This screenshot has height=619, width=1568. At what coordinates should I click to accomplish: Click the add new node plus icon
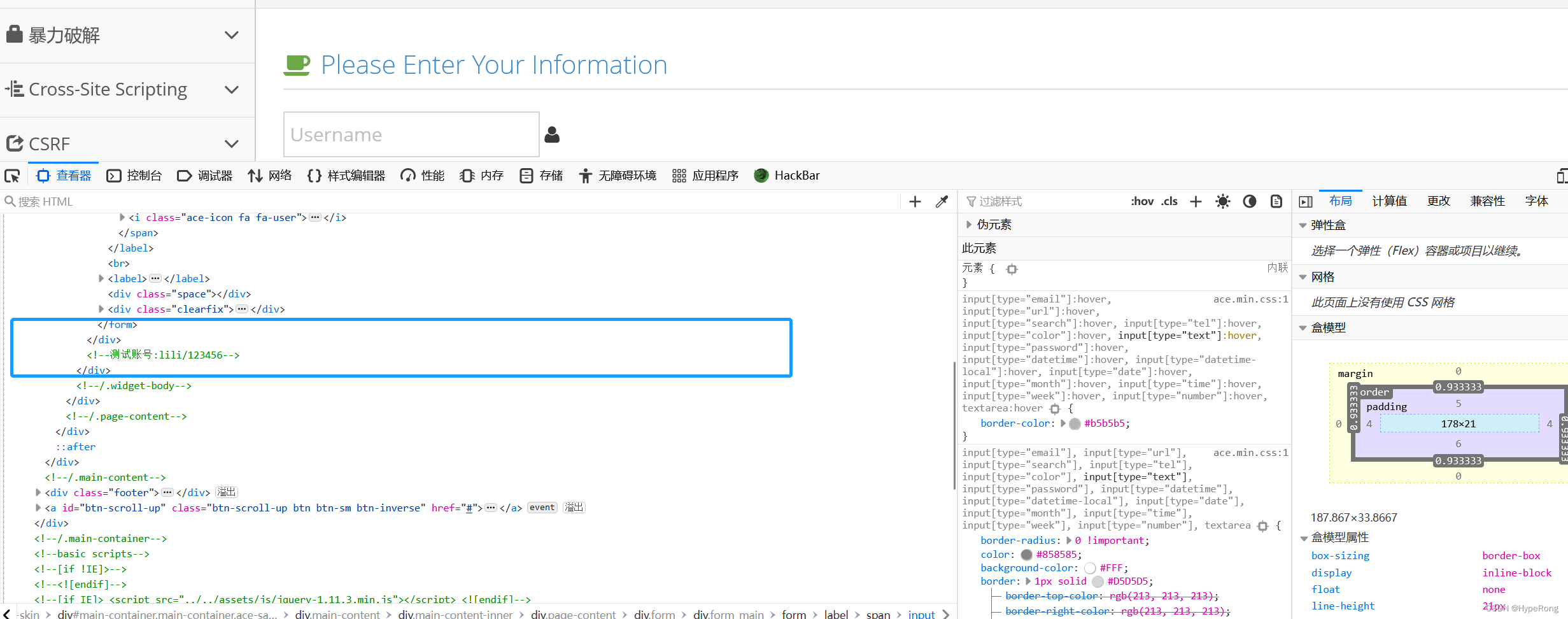click(x=915, y=202)
